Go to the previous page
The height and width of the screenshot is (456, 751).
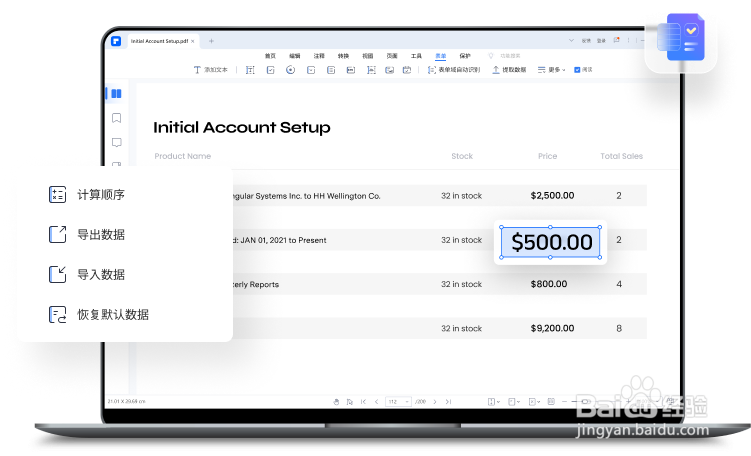(376, 402)
